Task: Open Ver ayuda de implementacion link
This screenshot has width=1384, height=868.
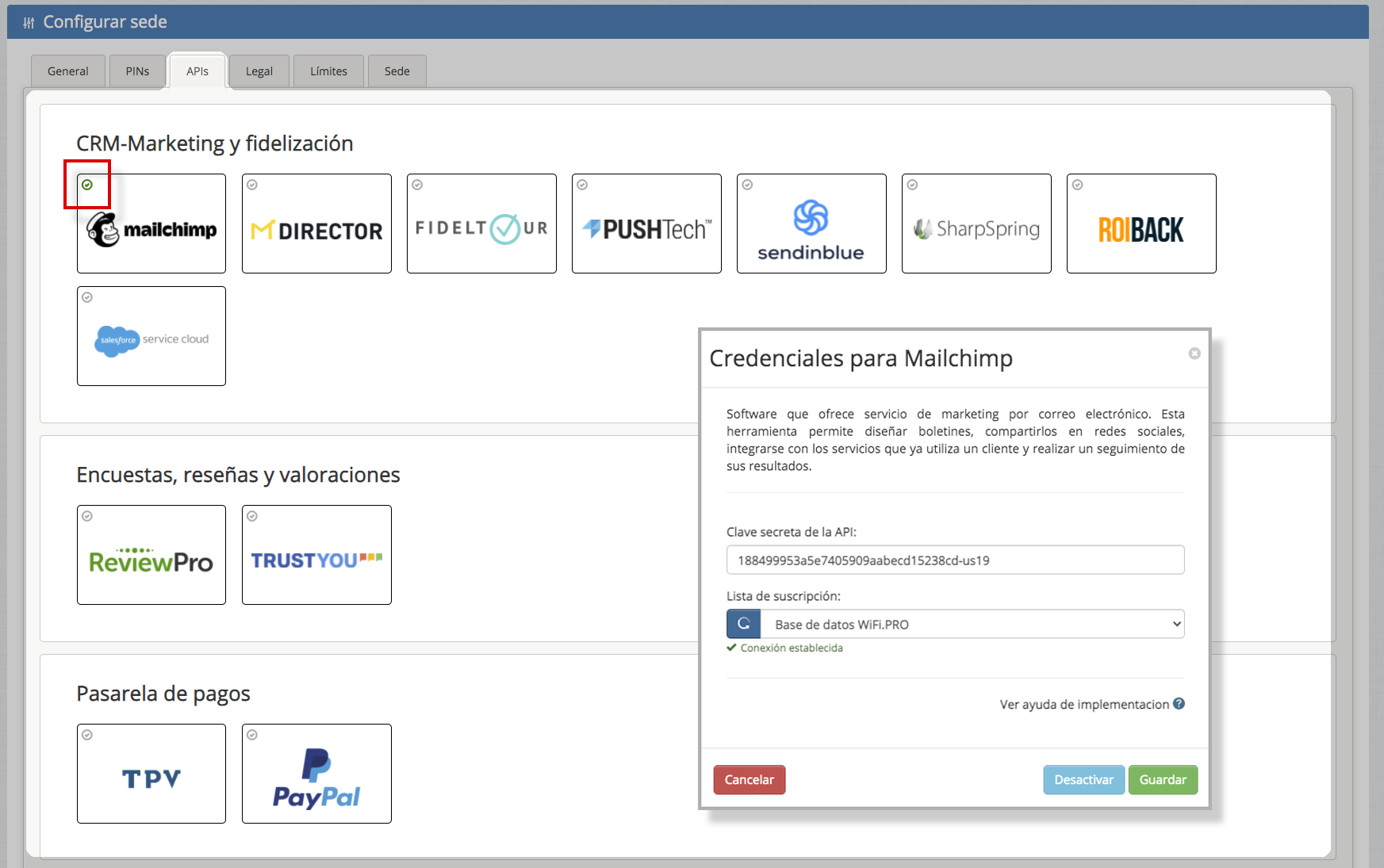Action: coord(1084,704)
